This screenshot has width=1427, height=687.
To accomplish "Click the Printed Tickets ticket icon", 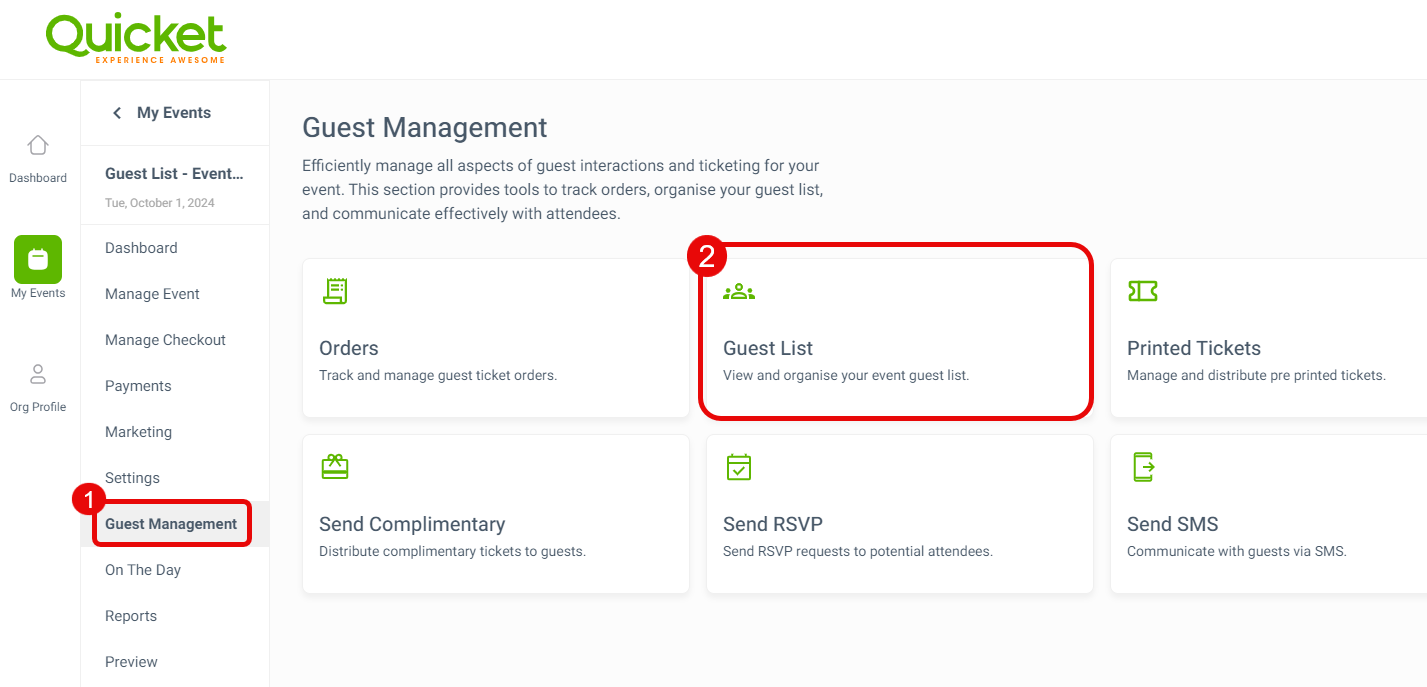I will coord(1142,291).
